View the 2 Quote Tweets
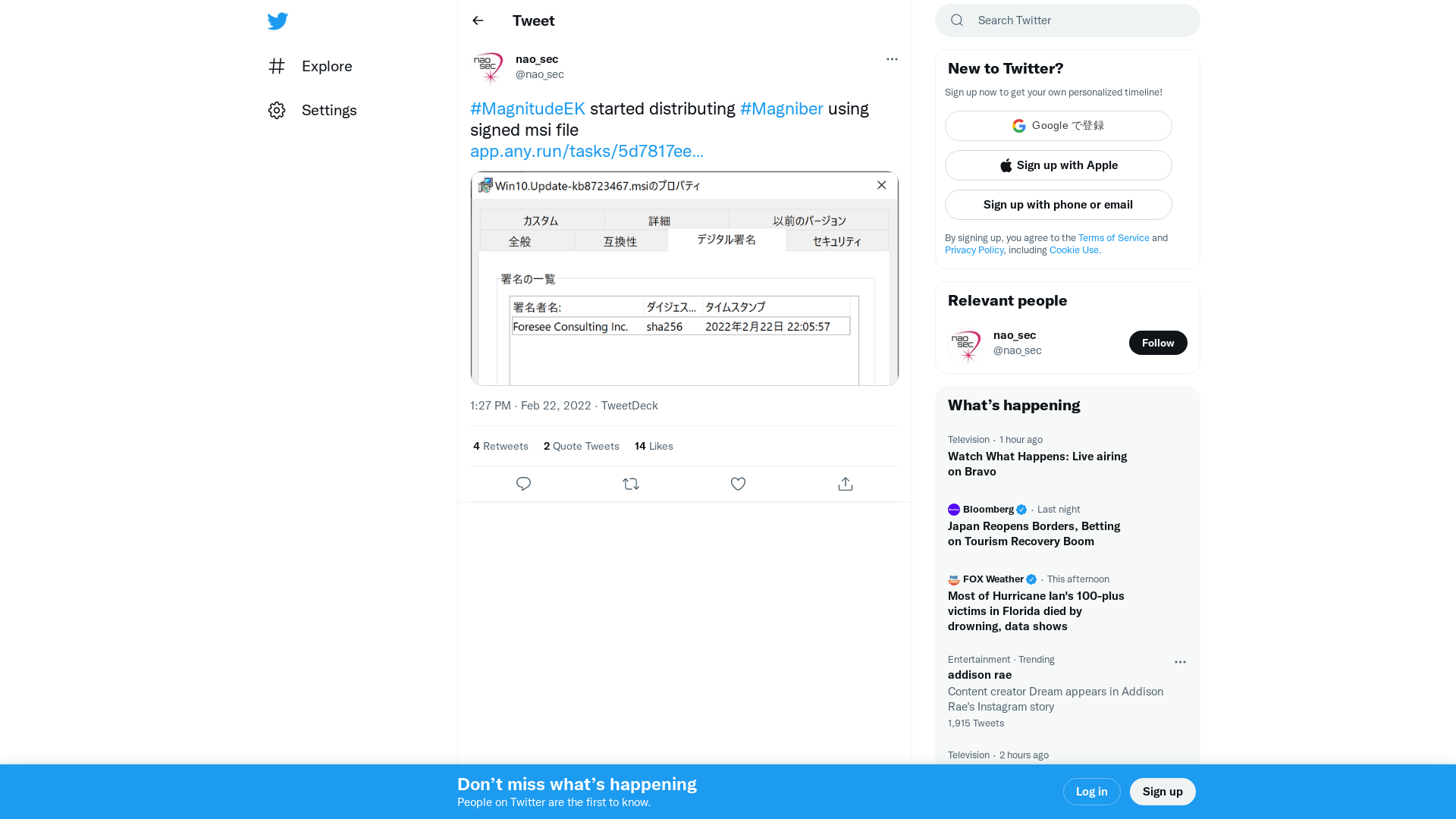The height and width of the screenshot is (819, 1456). click(x=582, y=446)
